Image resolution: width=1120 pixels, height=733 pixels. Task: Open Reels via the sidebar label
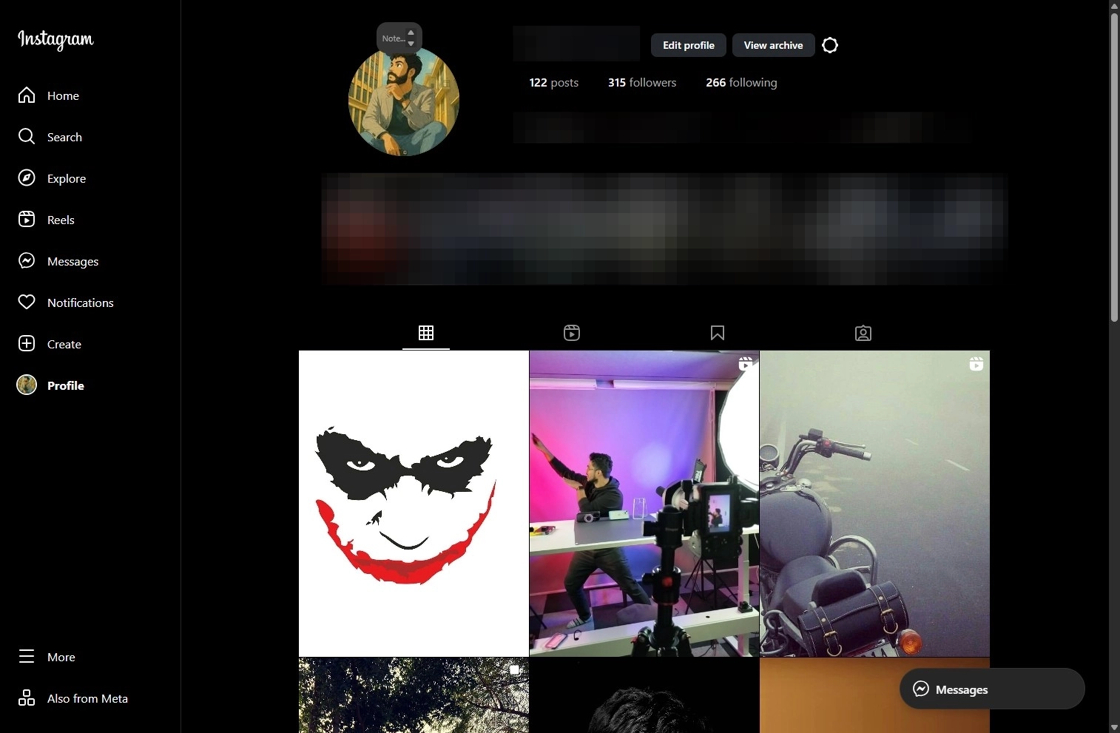click(61, 220)
